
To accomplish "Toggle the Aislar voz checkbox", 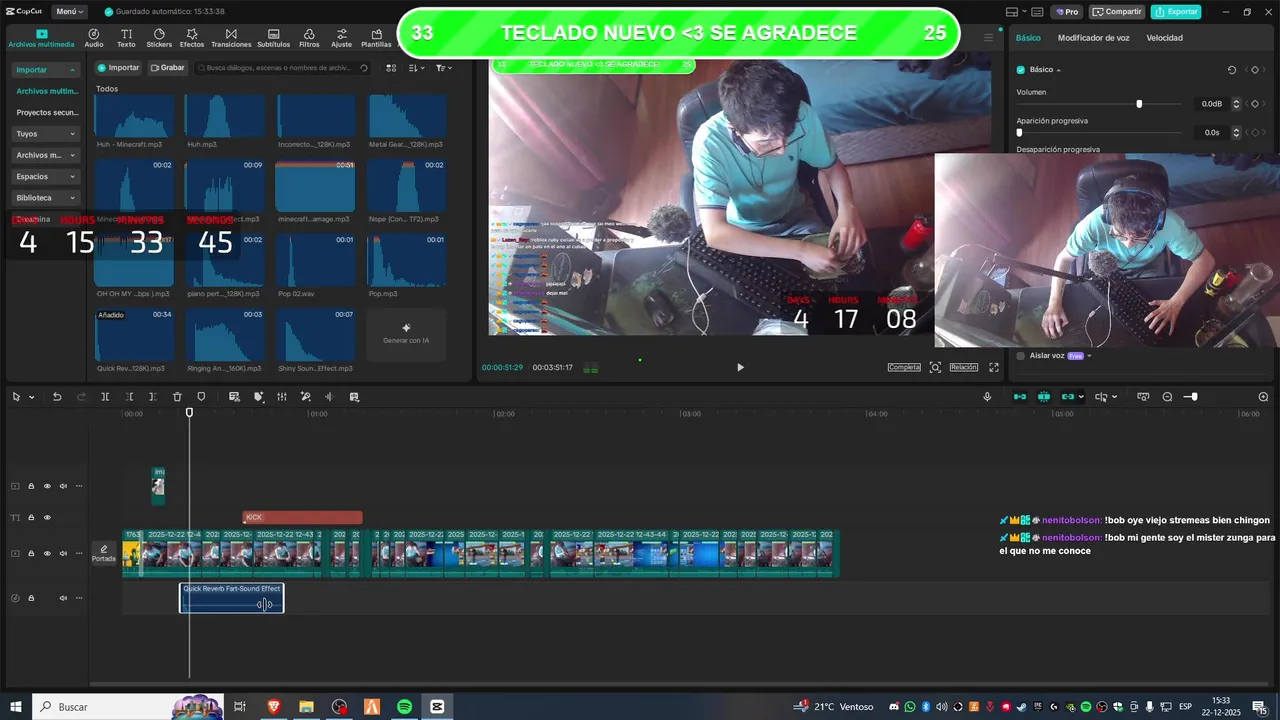I will [1021, 356].
